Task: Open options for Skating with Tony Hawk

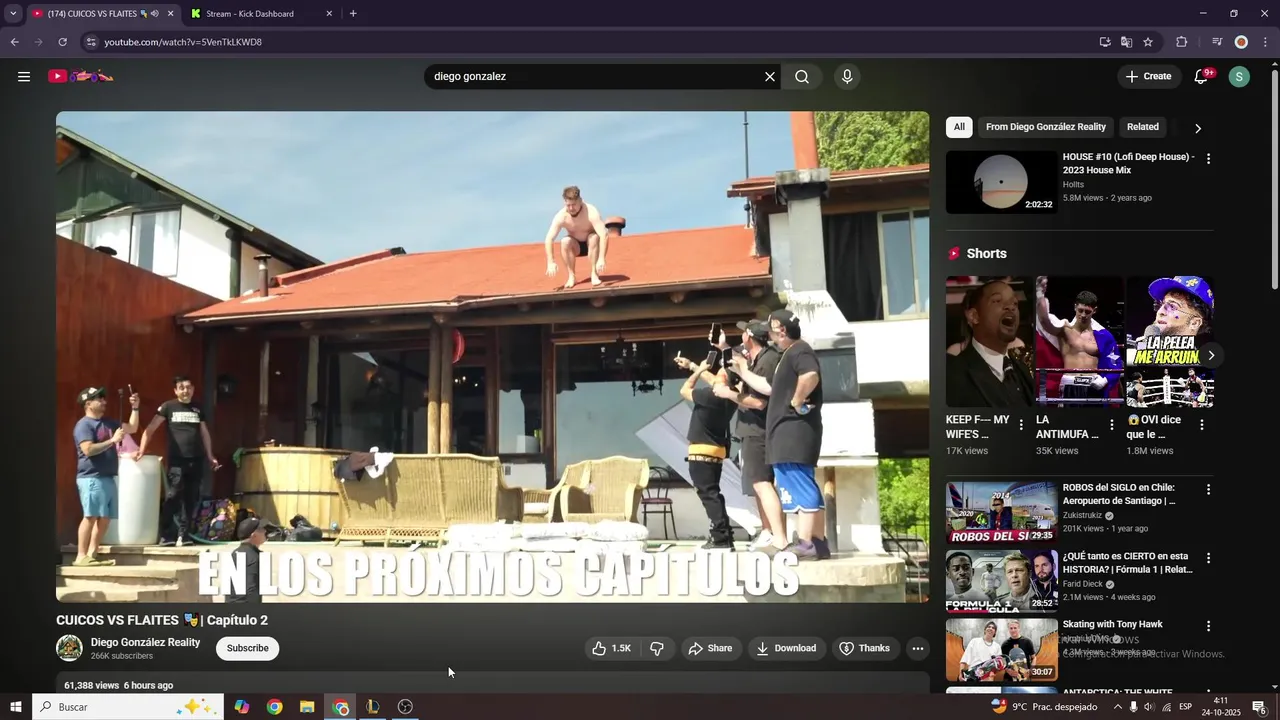Action: click(1208, 626)
